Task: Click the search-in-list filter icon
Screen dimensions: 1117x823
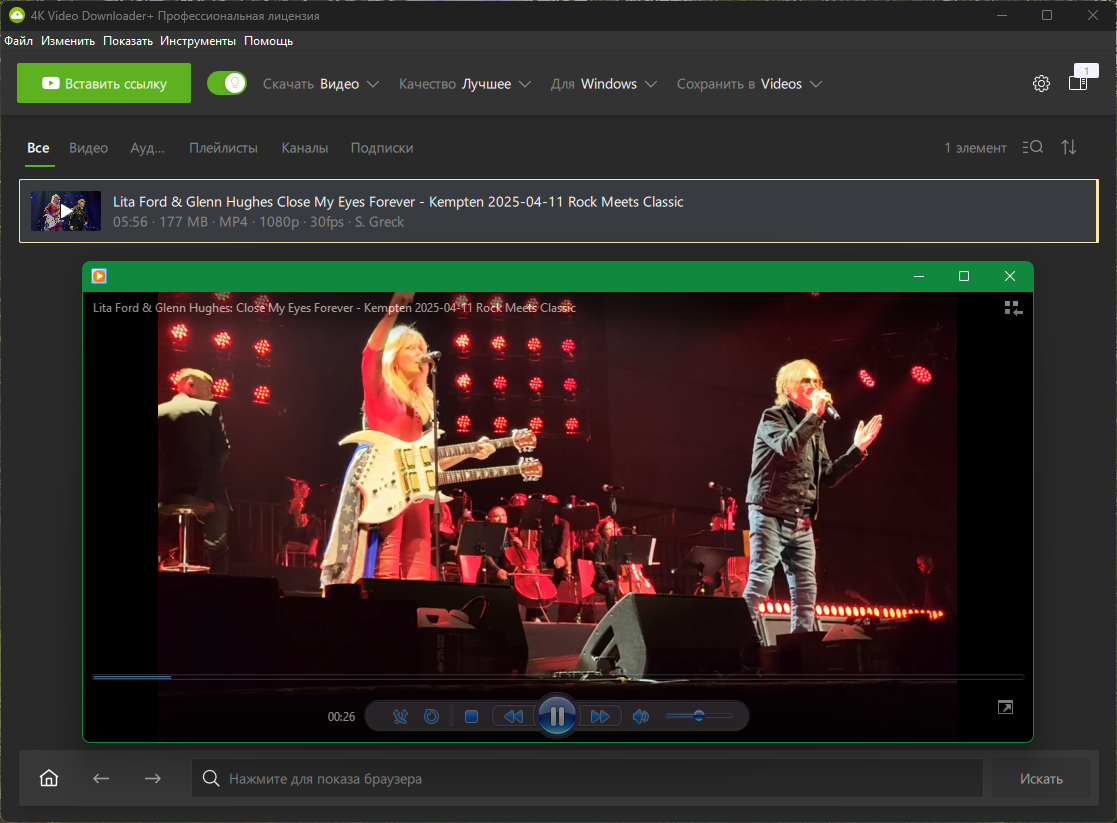Action: coord(1033,147)
